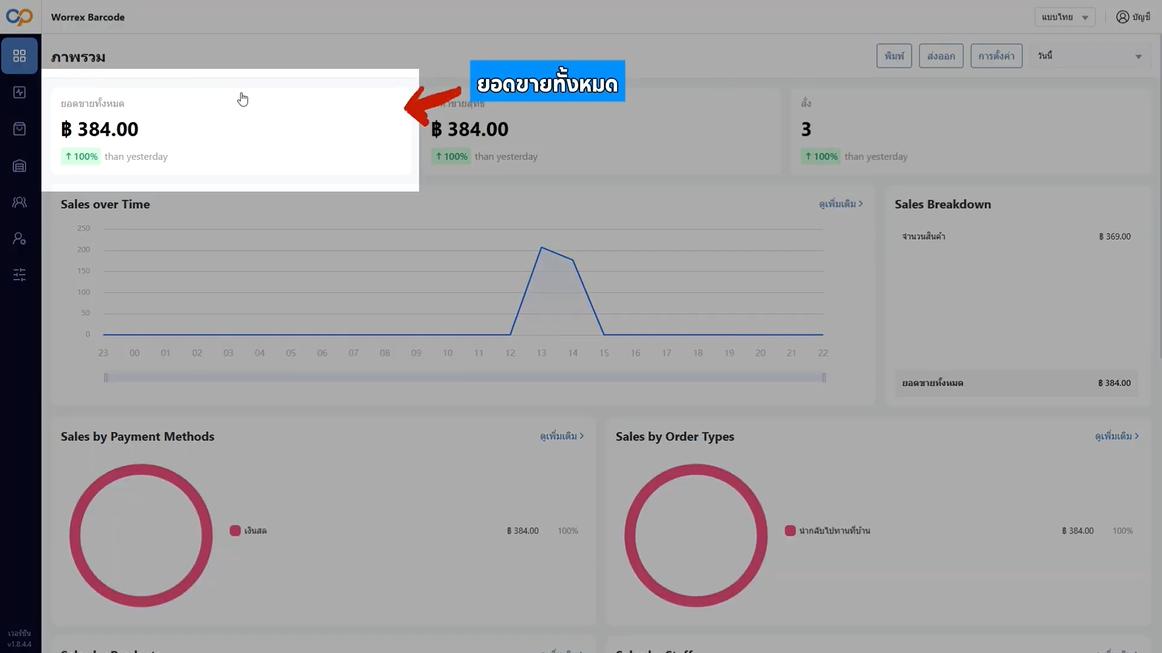Expand the วันนี้ date range dropdown
This screenshot has height=653, width=1162.
[x=1089, y=56]
